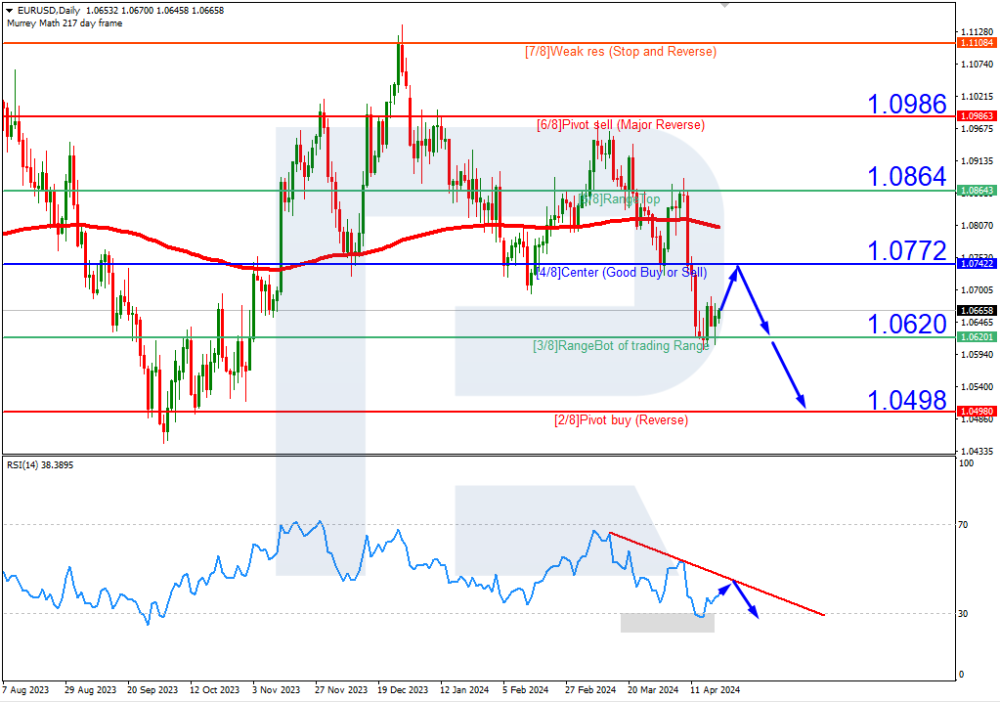The image size is (1000, 702).
Task: Click the large blue 1.0620 level value
Action: (907, 325)
